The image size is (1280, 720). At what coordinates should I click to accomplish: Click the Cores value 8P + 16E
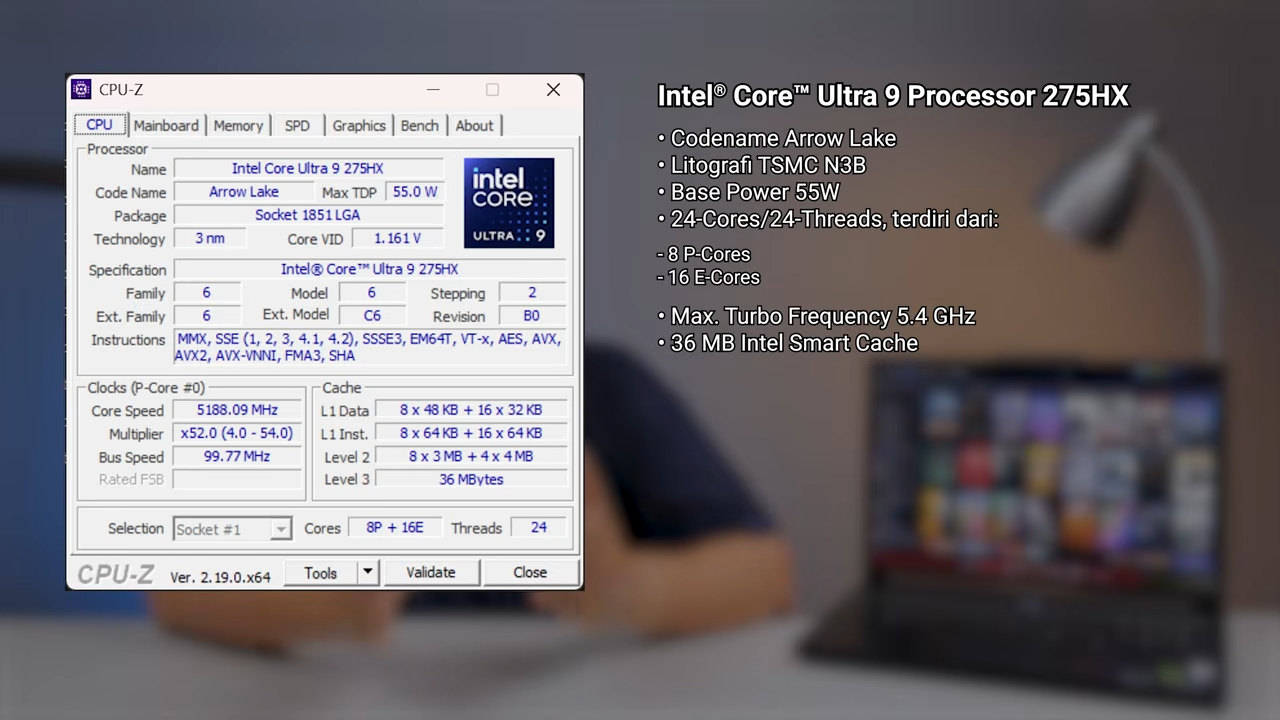tap(395, 528)
